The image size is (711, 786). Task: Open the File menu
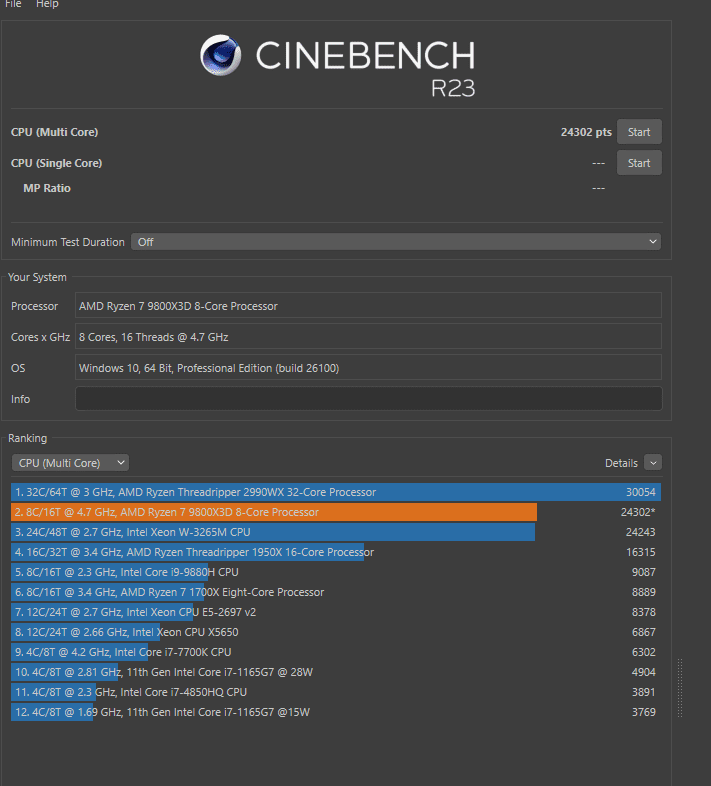tap(13, 4)
